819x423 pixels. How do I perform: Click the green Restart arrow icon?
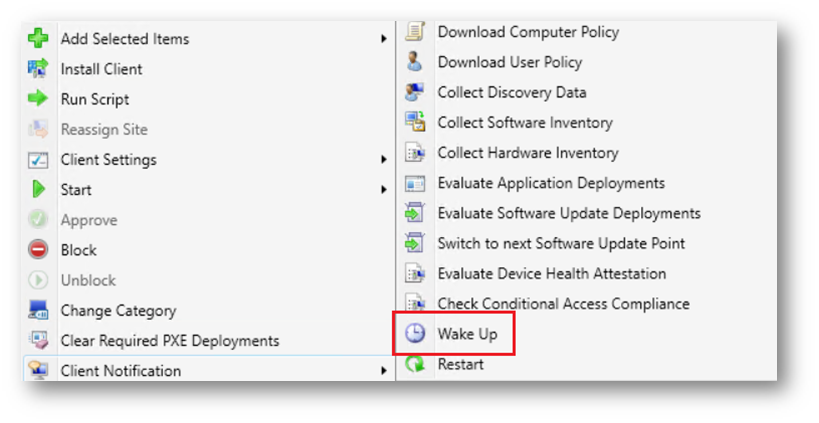(x=415, y=363)
